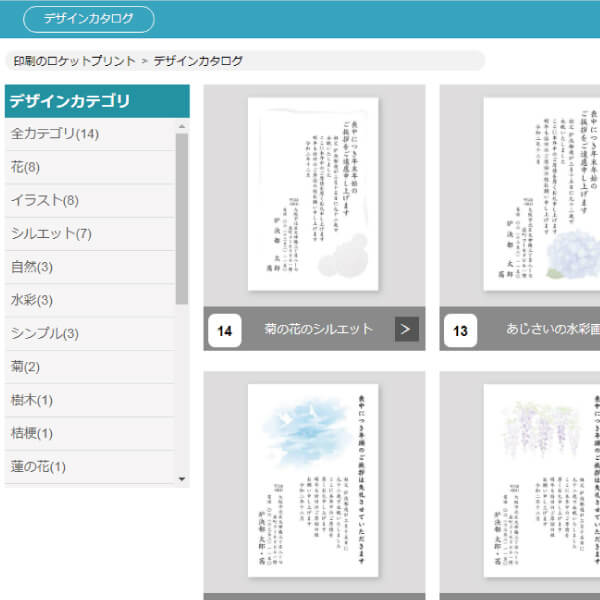Open 印刷のロケットプリント breadcrumb link
The image size is (600, 600).
pos(74,61)
